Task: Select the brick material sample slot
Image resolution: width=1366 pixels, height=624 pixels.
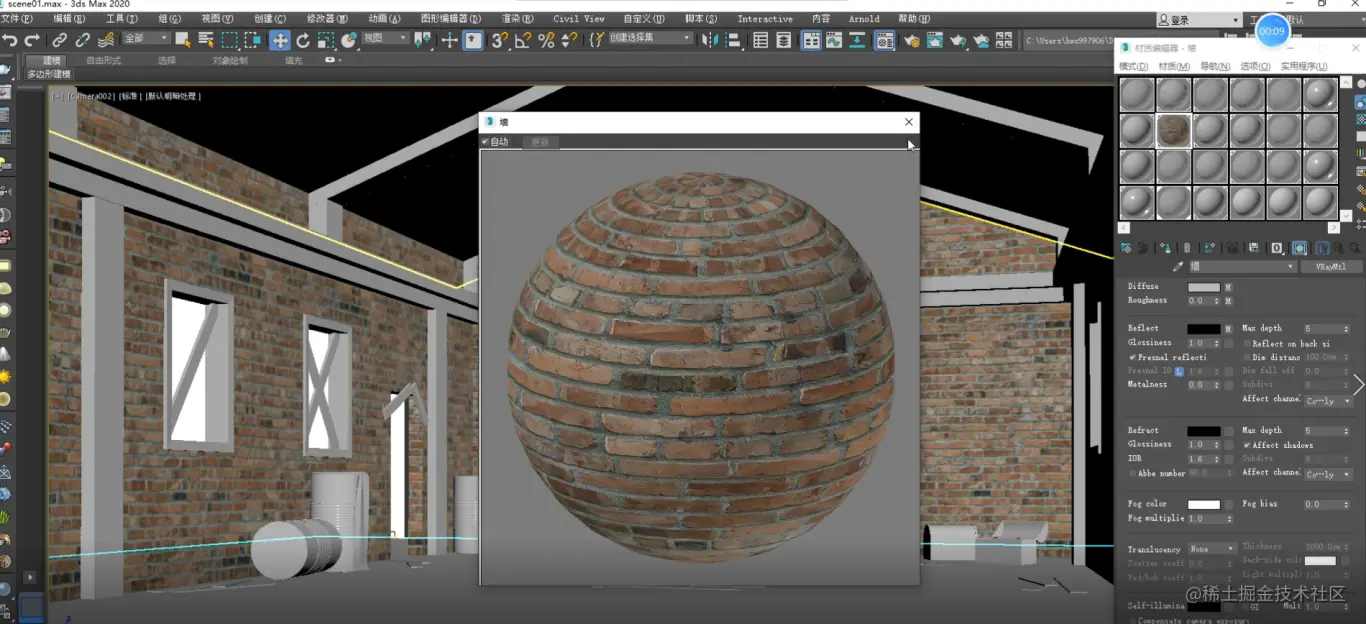Action: 1173,130
